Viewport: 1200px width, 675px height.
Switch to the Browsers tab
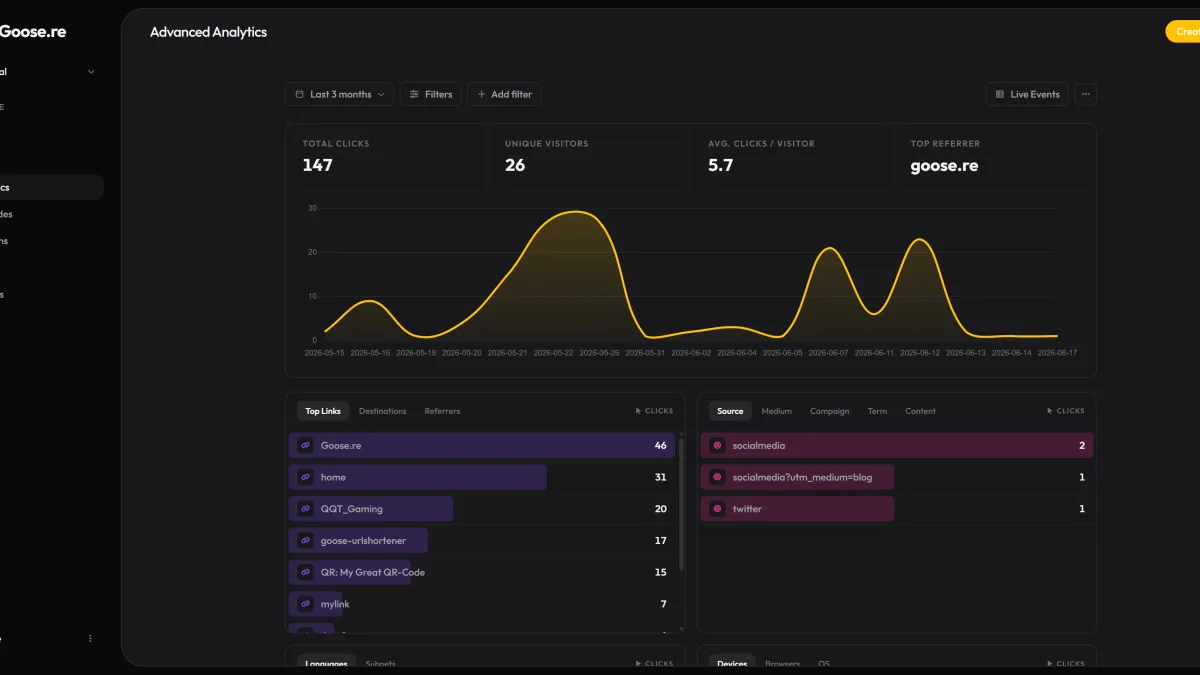point(782,664)
